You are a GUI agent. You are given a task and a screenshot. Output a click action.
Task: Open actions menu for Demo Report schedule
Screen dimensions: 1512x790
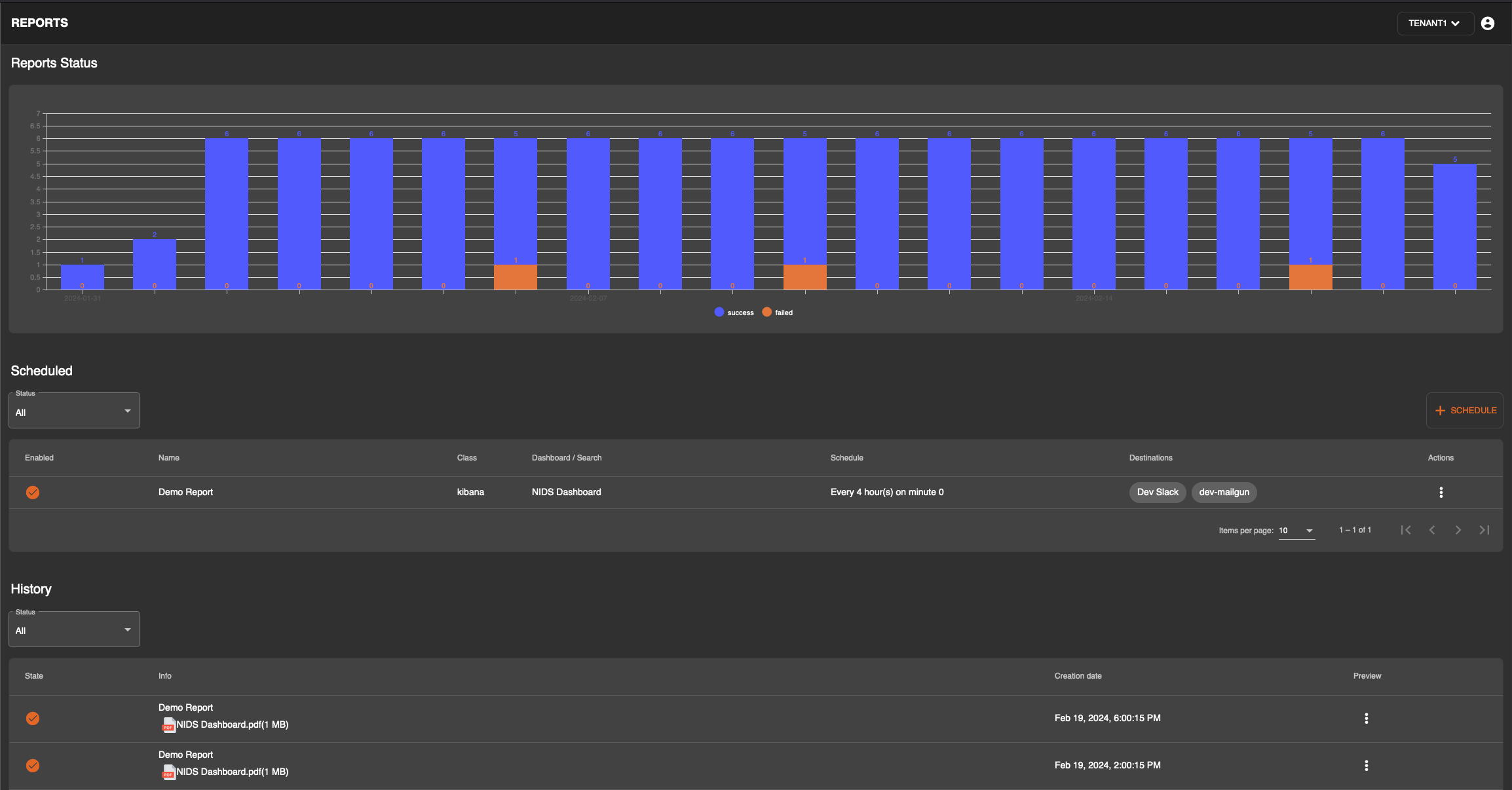click(x=1441, y=493)
